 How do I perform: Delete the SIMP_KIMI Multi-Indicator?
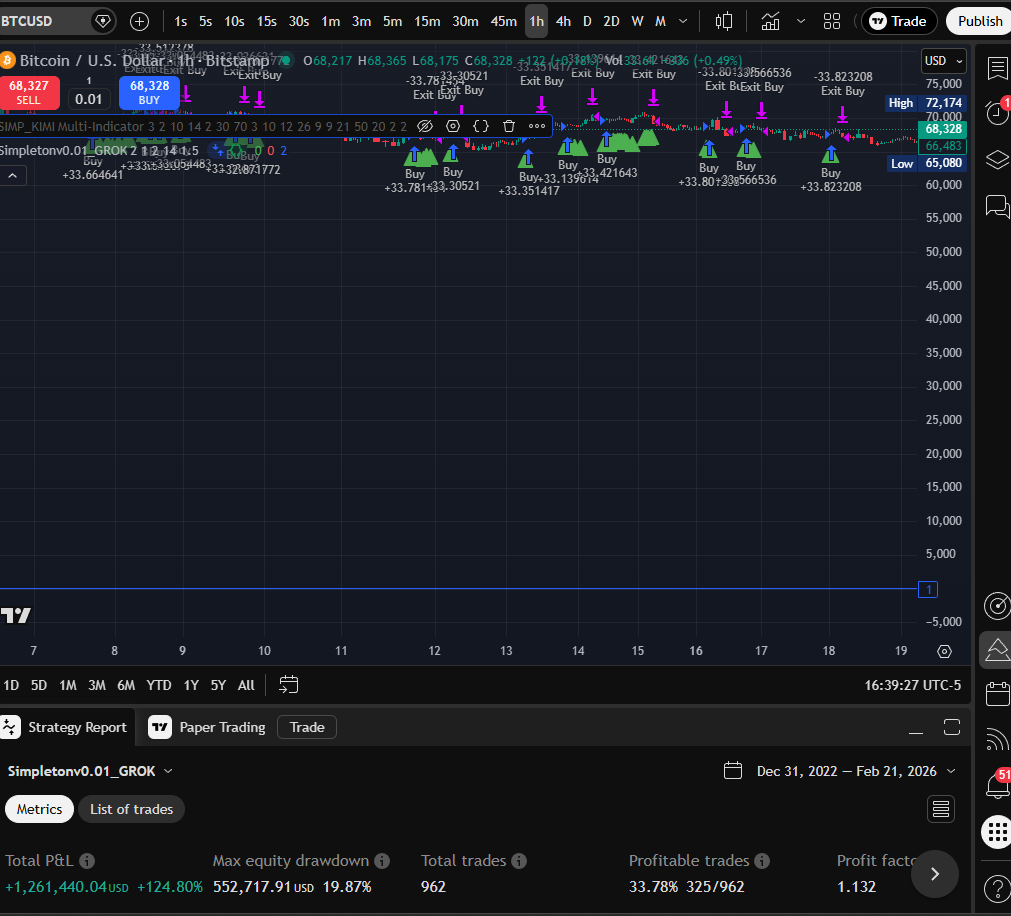[x=509, y=126]
